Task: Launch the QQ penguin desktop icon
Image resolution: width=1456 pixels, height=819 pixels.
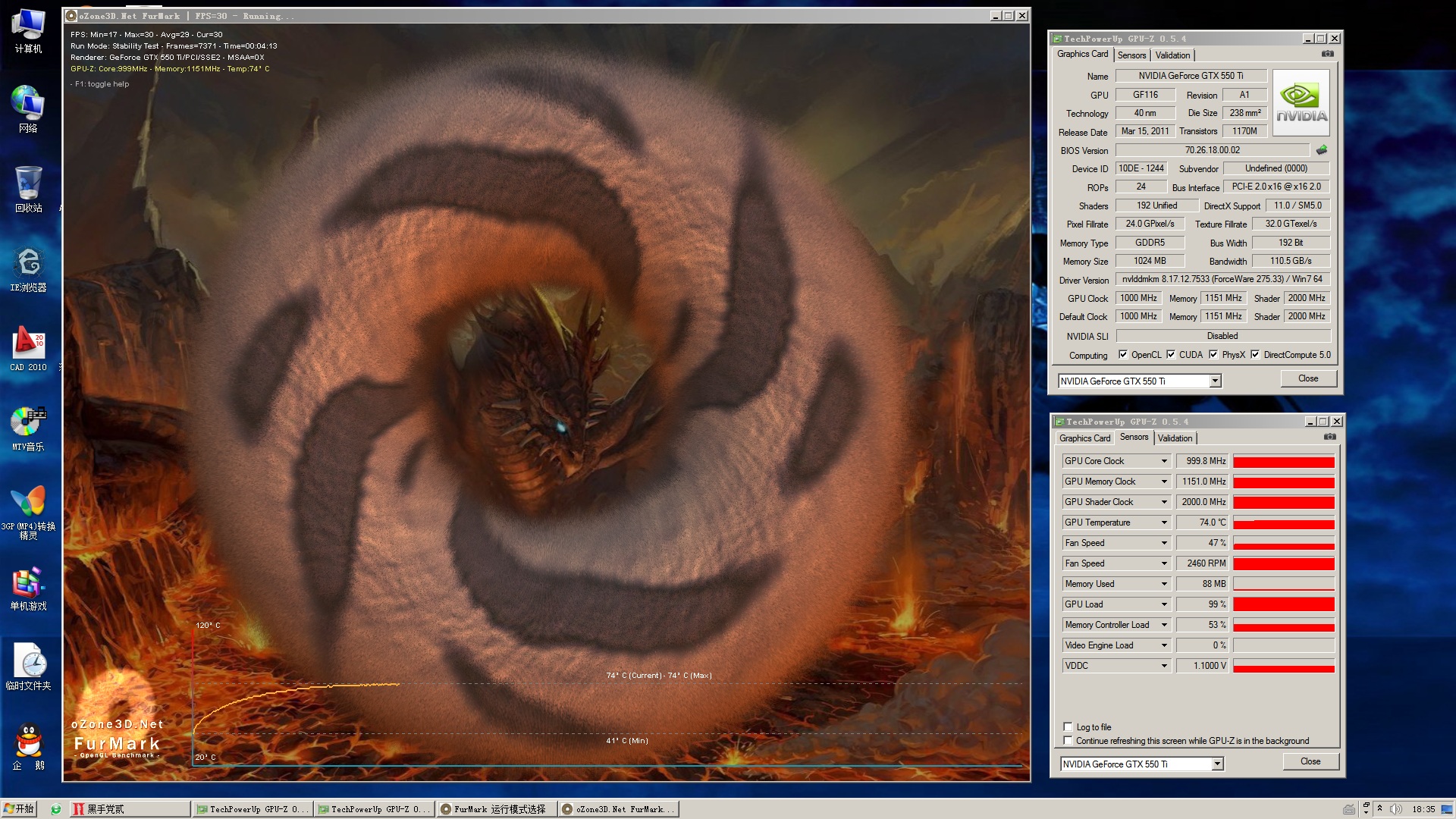Action: click(29, 747)
